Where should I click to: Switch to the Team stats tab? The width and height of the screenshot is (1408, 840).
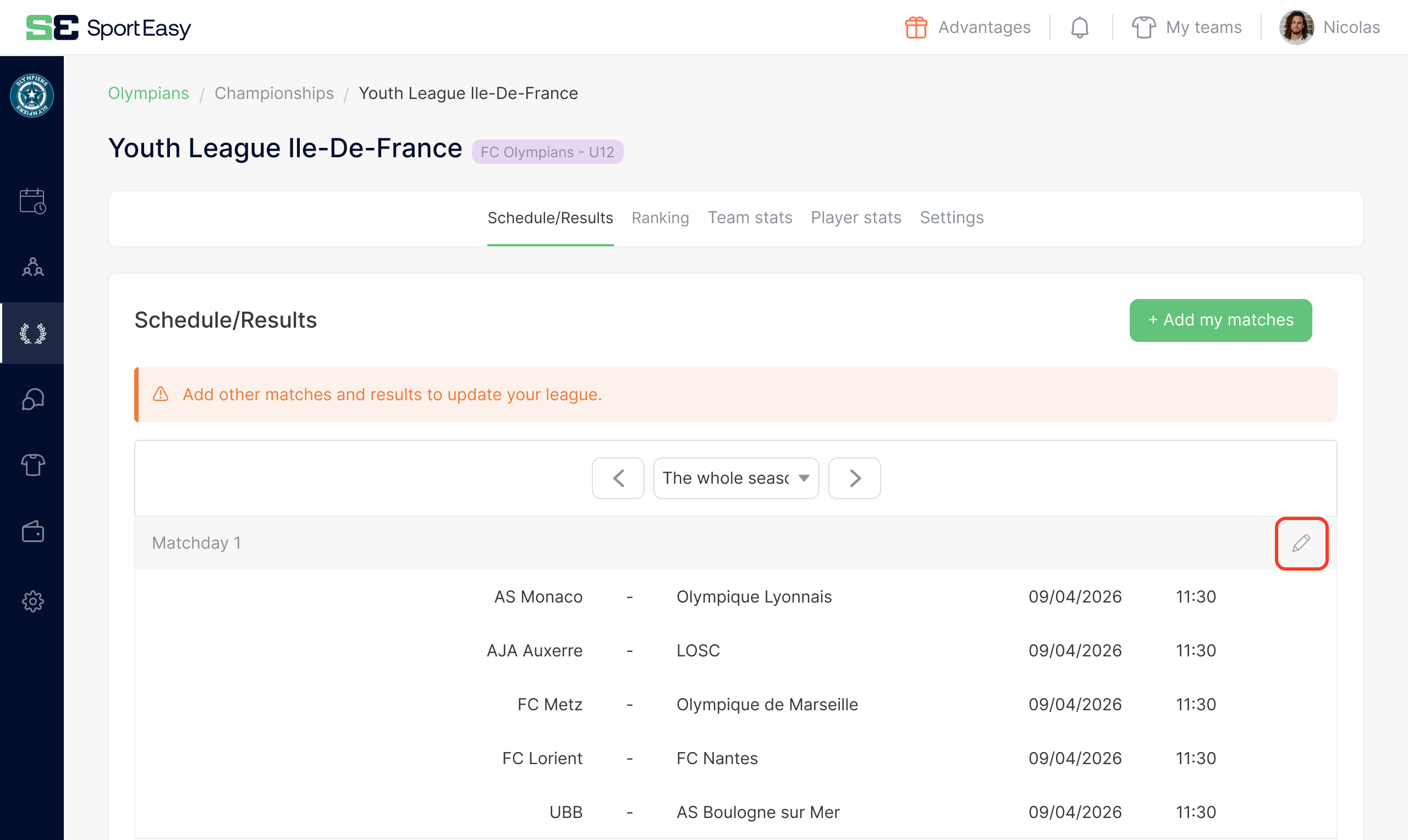coord(750,218)
